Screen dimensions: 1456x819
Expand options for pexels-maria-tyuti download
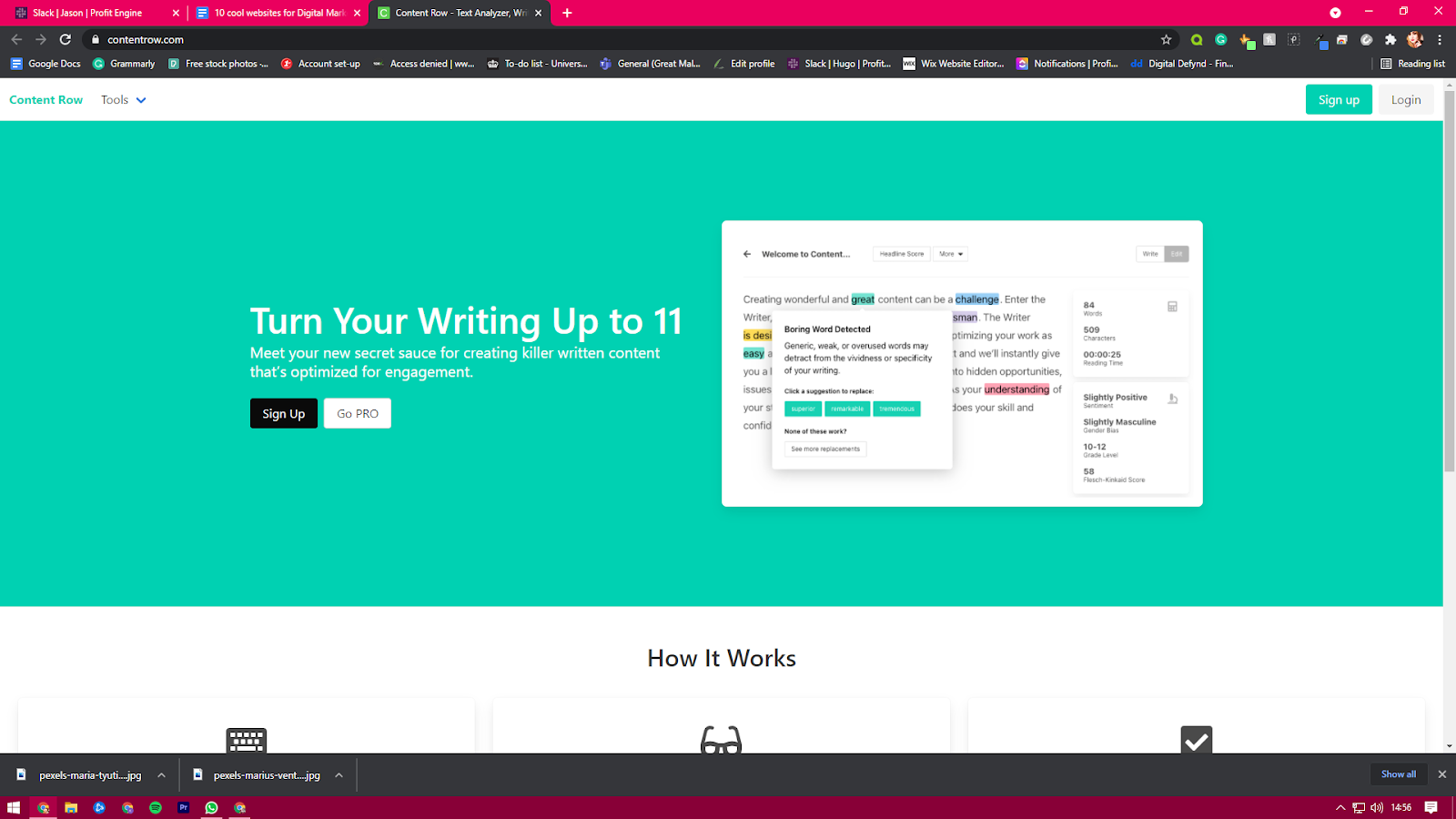pos(161,775)
